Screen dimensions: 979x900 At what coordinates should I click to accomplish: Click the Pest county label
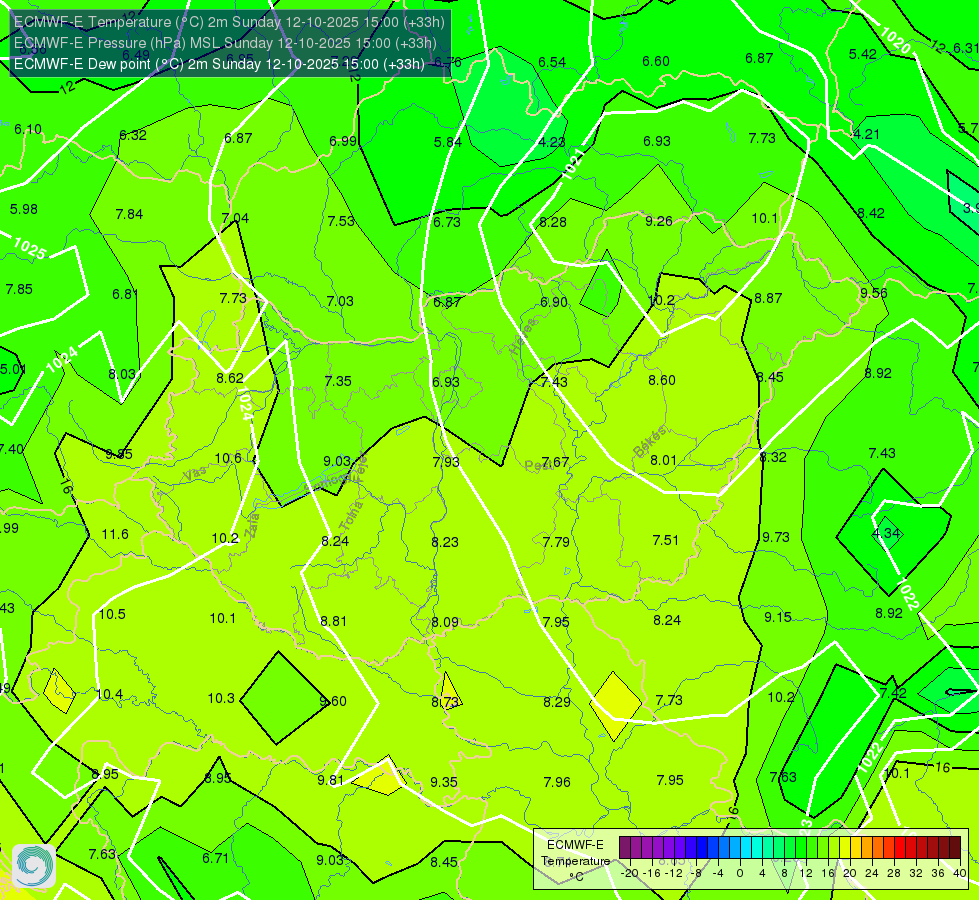pyautogui.click(x=536, y=465)
